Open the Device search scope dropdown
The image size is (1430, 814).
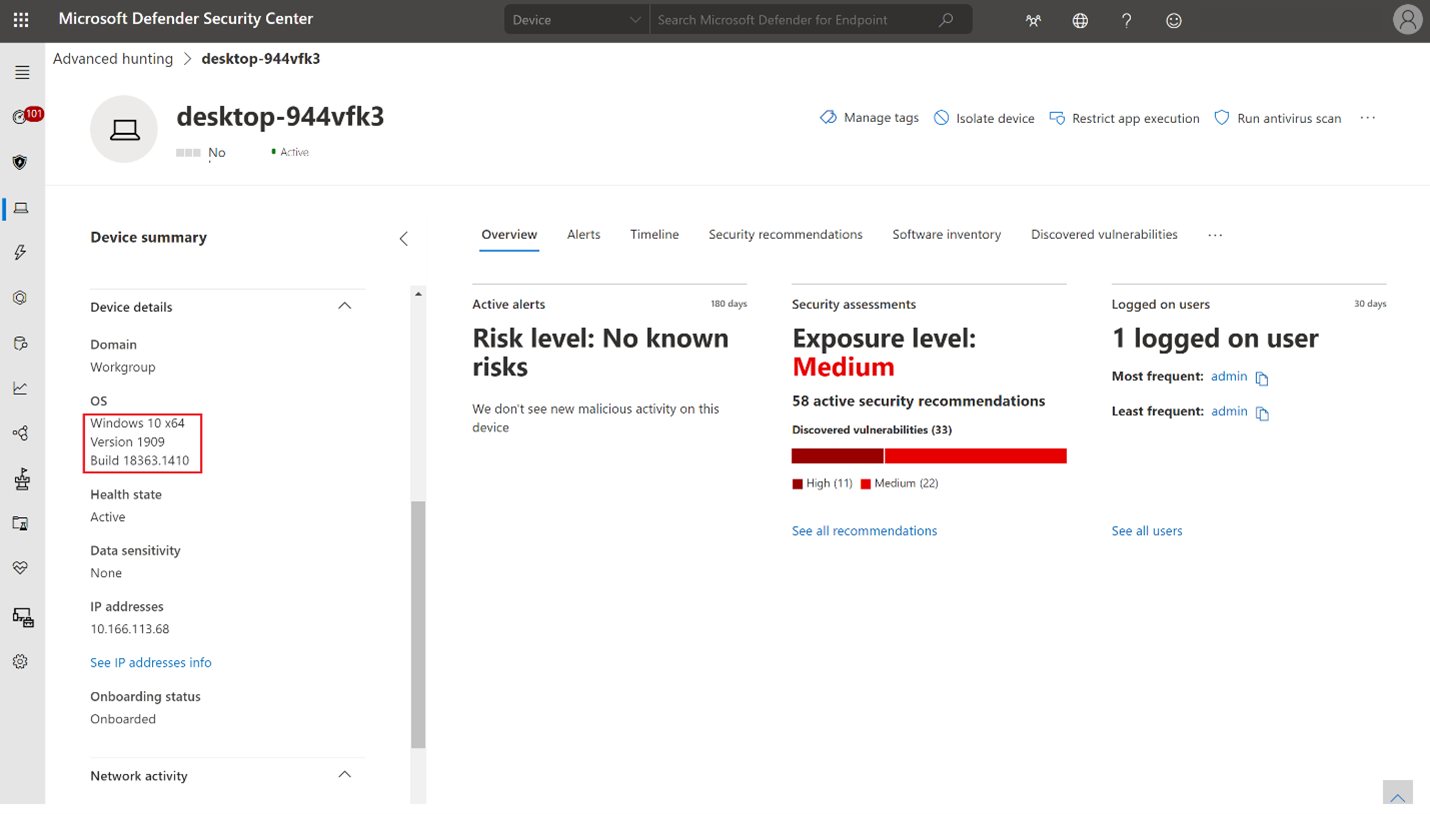click(576, 19)
